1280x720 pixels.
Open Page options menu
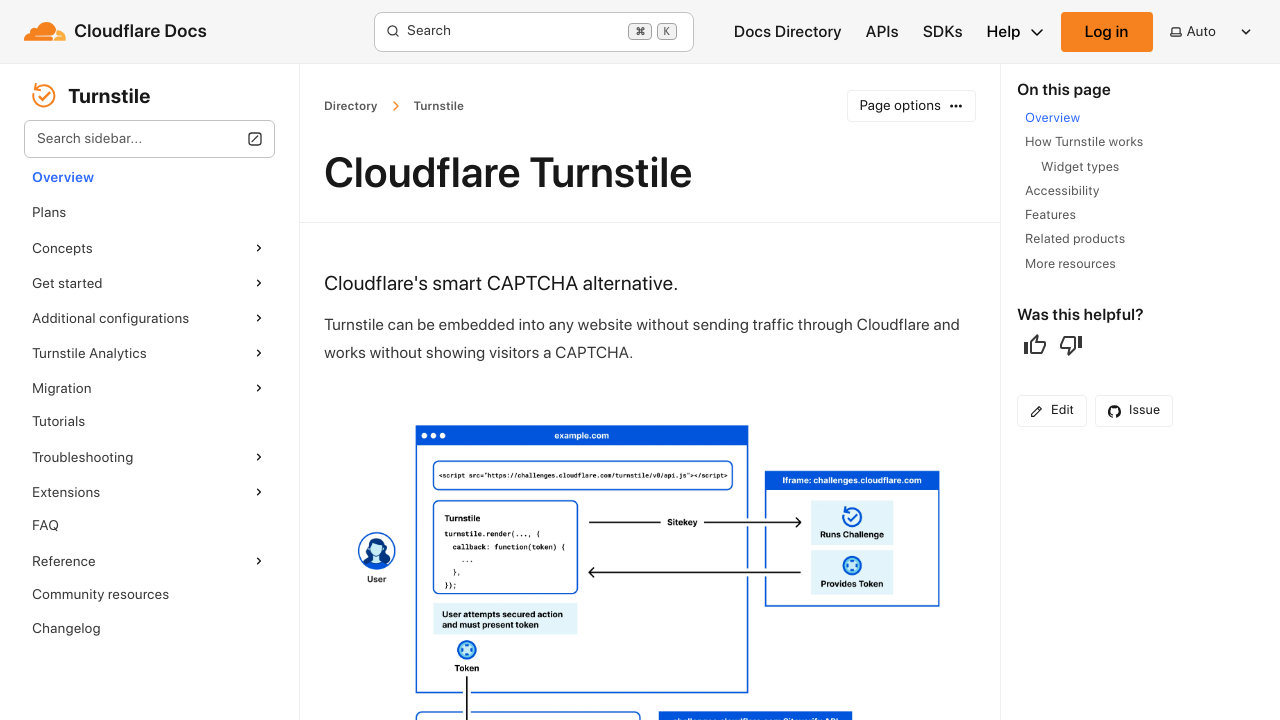pyautogui.click(x=910, y=106)
